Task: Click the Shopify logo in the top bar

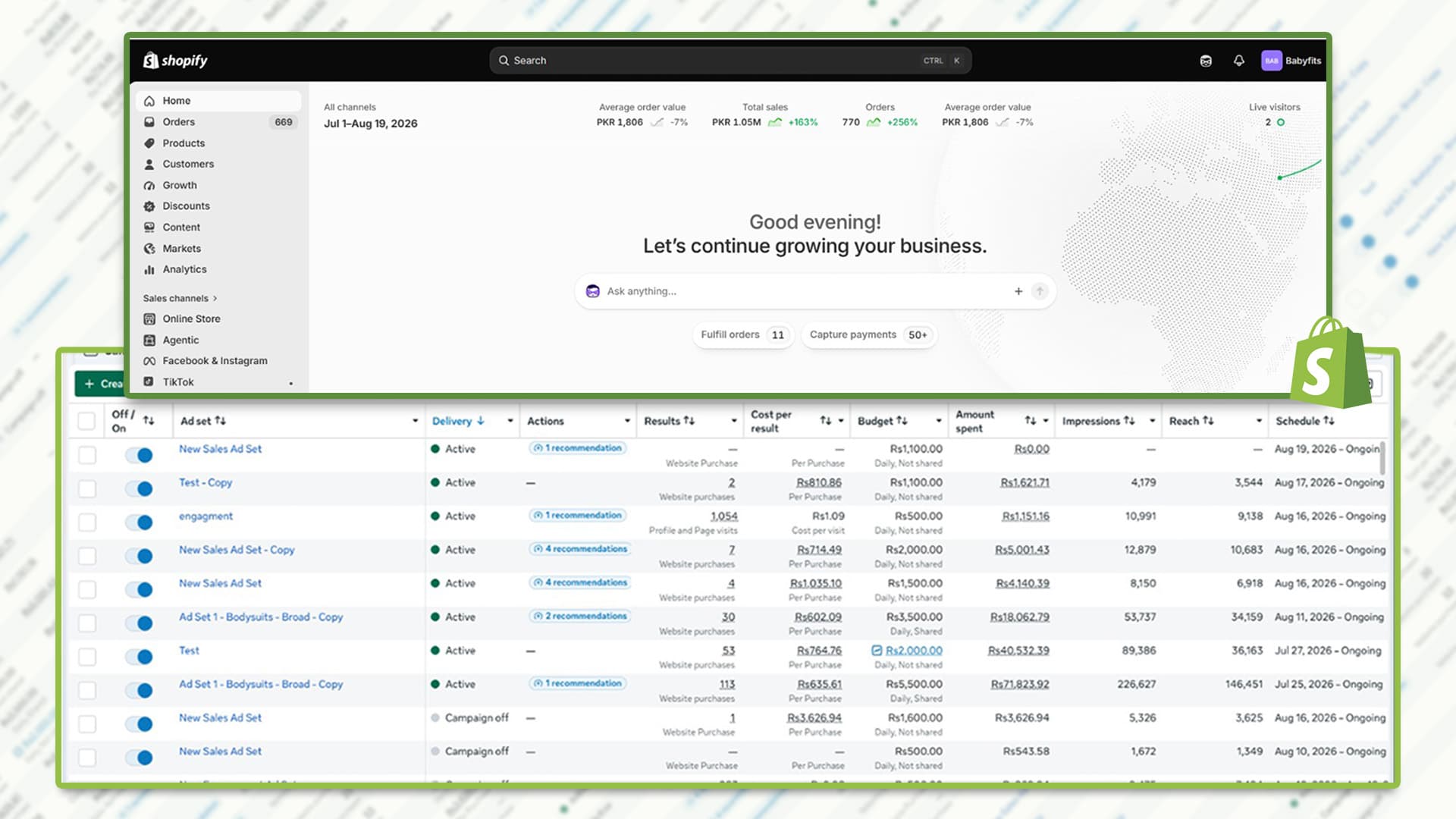Action: point(175,60)
